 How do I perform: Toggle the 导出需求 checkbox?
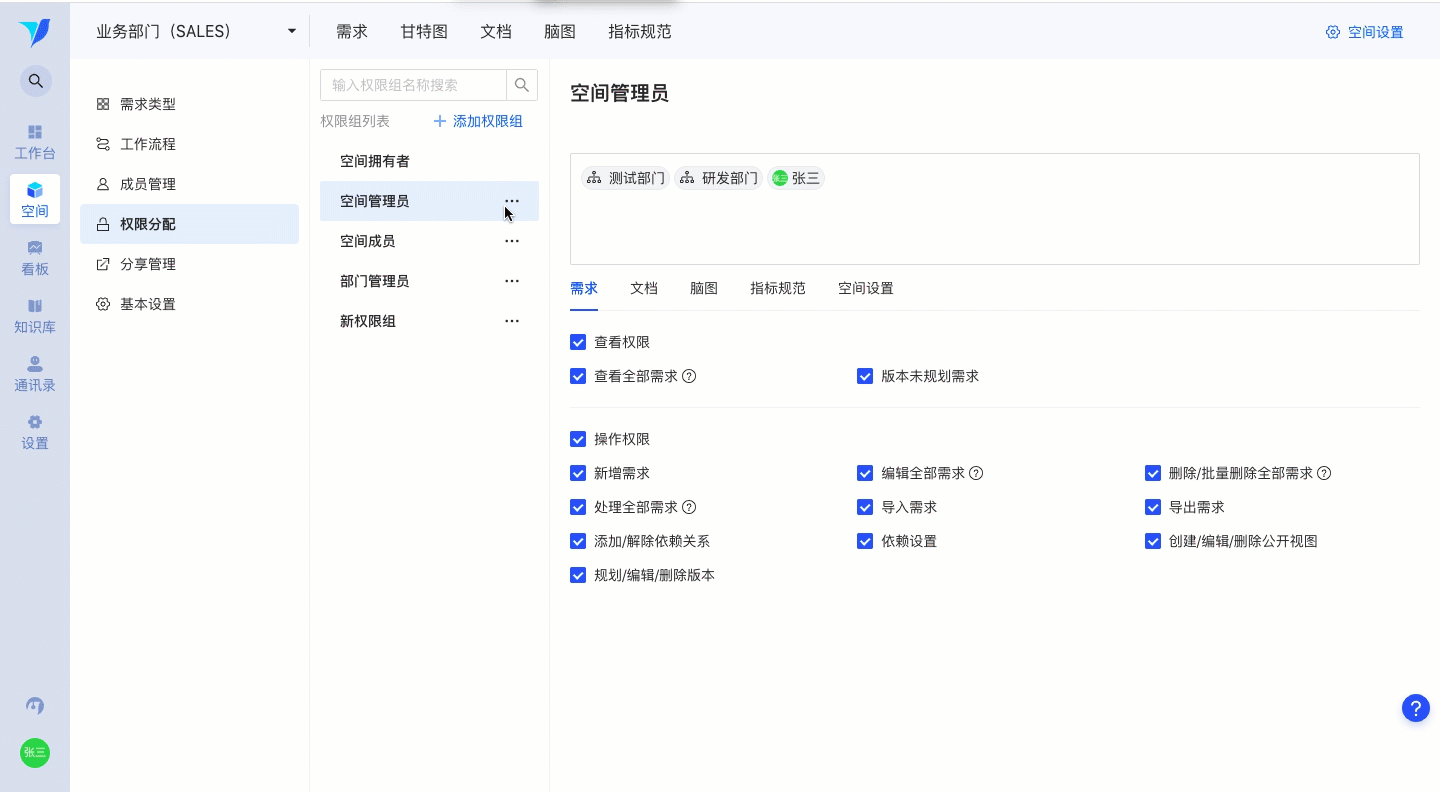coord(1153,507)
